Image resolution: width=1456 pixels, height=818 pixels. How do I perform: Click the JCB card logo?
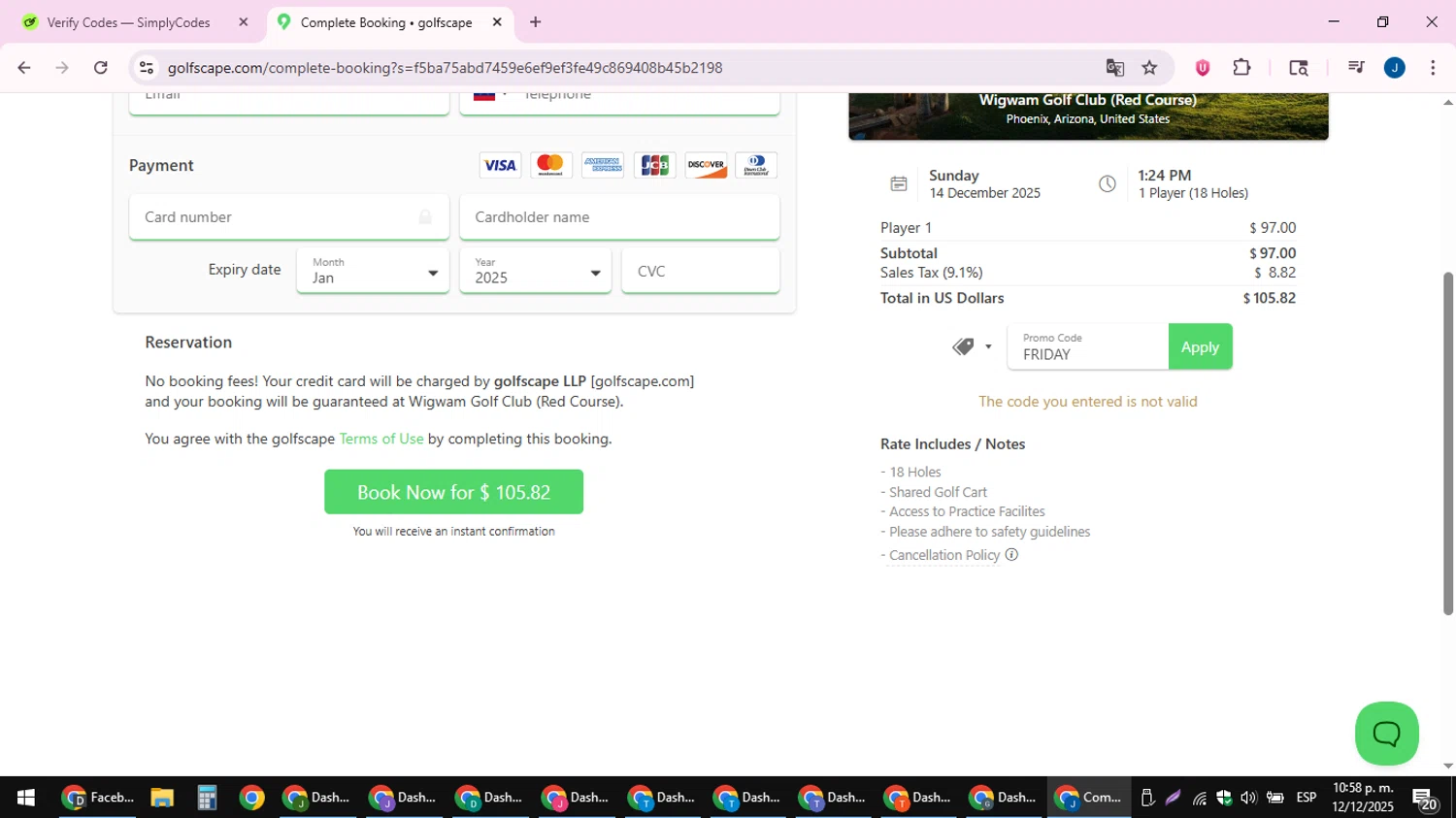click(654, 165)
